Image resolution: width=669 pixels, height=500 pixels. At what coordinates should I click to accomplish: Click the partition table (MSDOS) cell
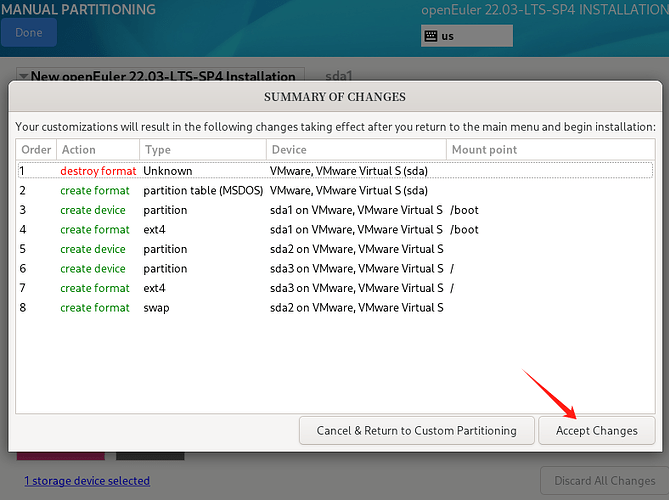coord(203,190)
